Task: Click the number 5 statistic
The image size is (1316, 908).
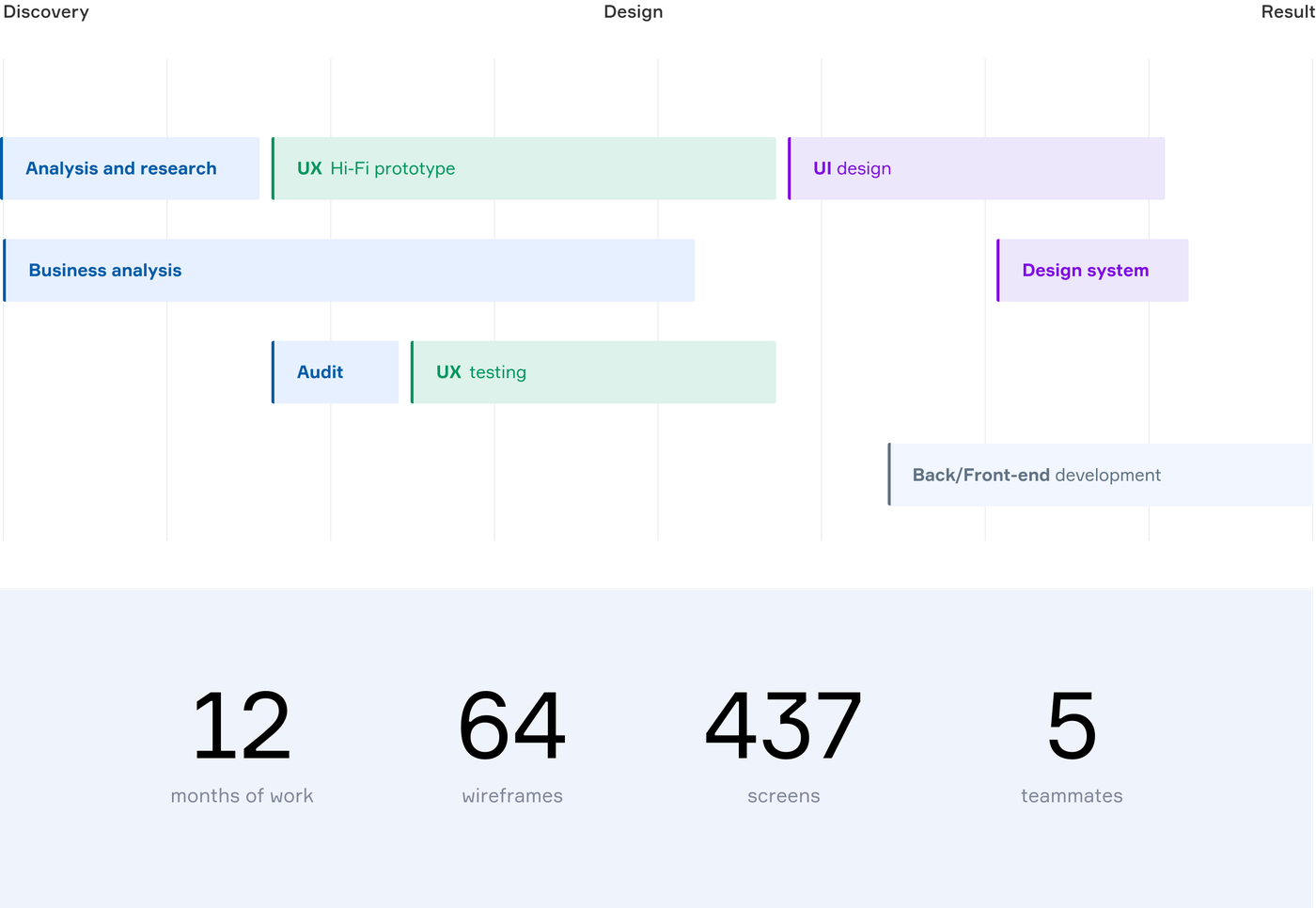Action: click(x=1072, y=727)
